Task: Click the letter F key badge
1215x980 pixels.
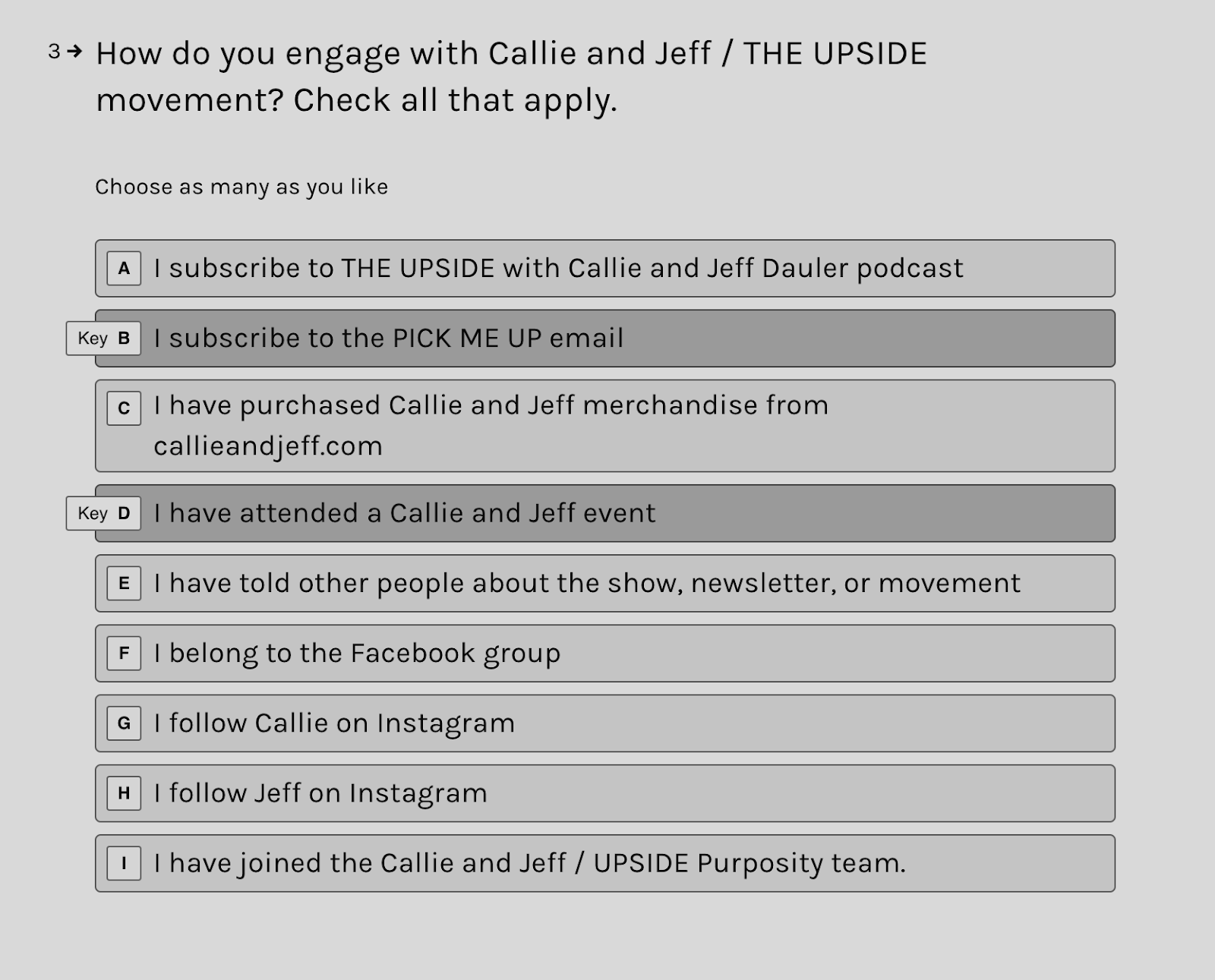Action: [x=124, y=654]
